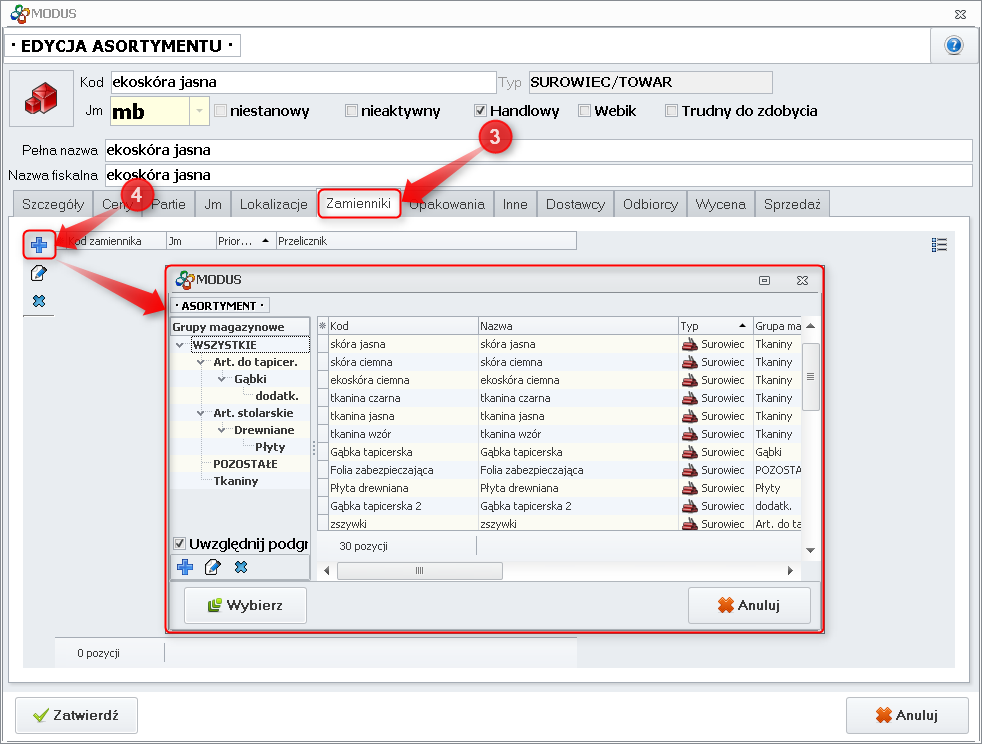Add a new substitute with plus icon
Image resolution: width=982 pixels, height=744 pixels.
(39, 244)
